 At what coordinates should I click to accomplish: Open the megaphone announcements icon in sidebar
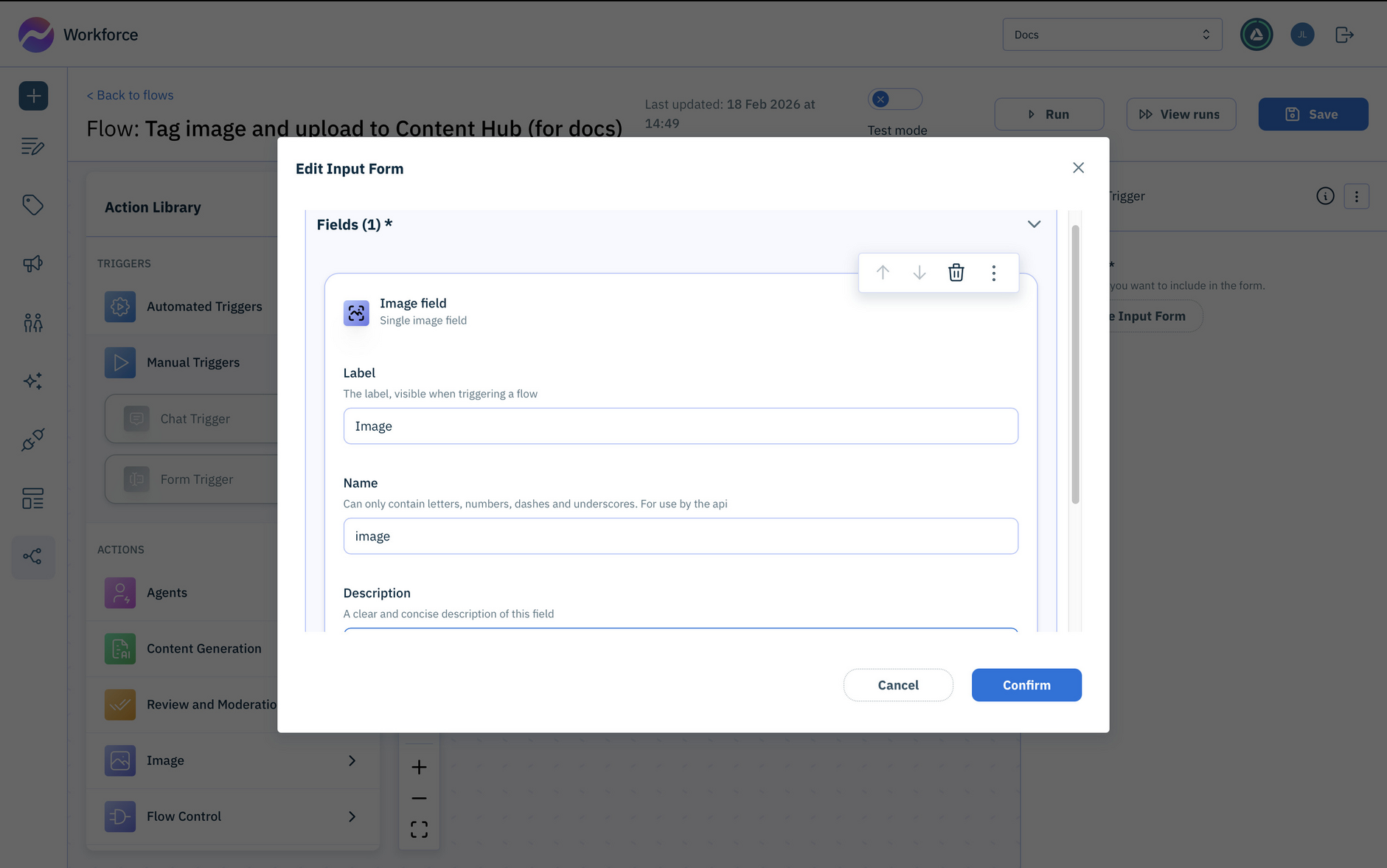pos(33,263)
